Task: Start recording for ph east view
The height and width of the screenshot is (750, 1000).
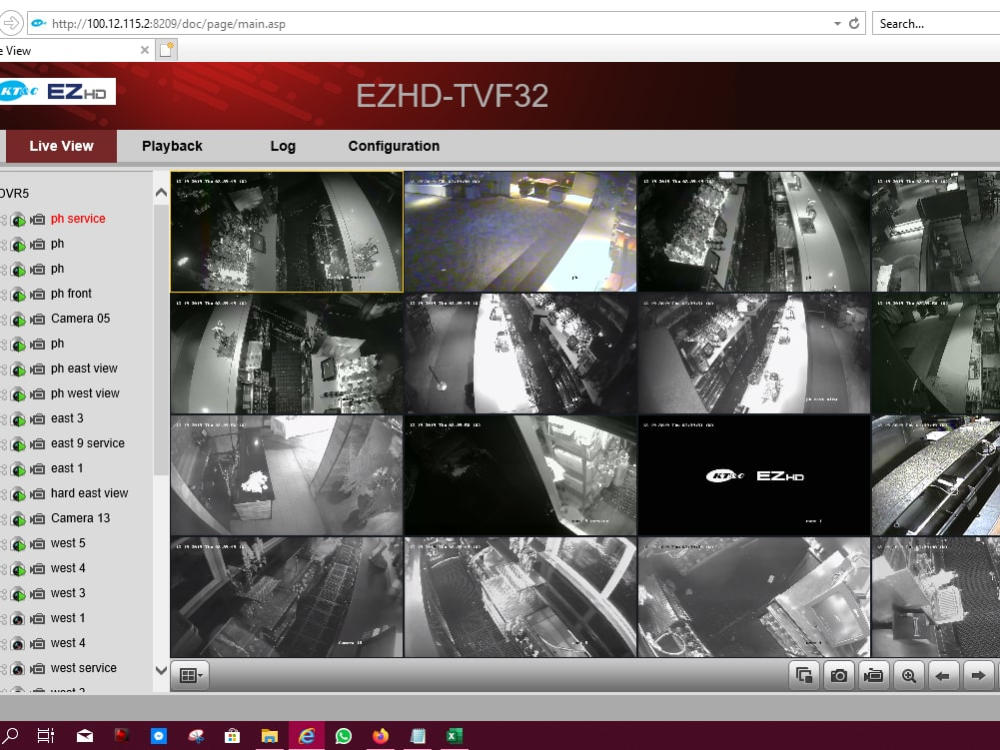Action: (38, 369)
